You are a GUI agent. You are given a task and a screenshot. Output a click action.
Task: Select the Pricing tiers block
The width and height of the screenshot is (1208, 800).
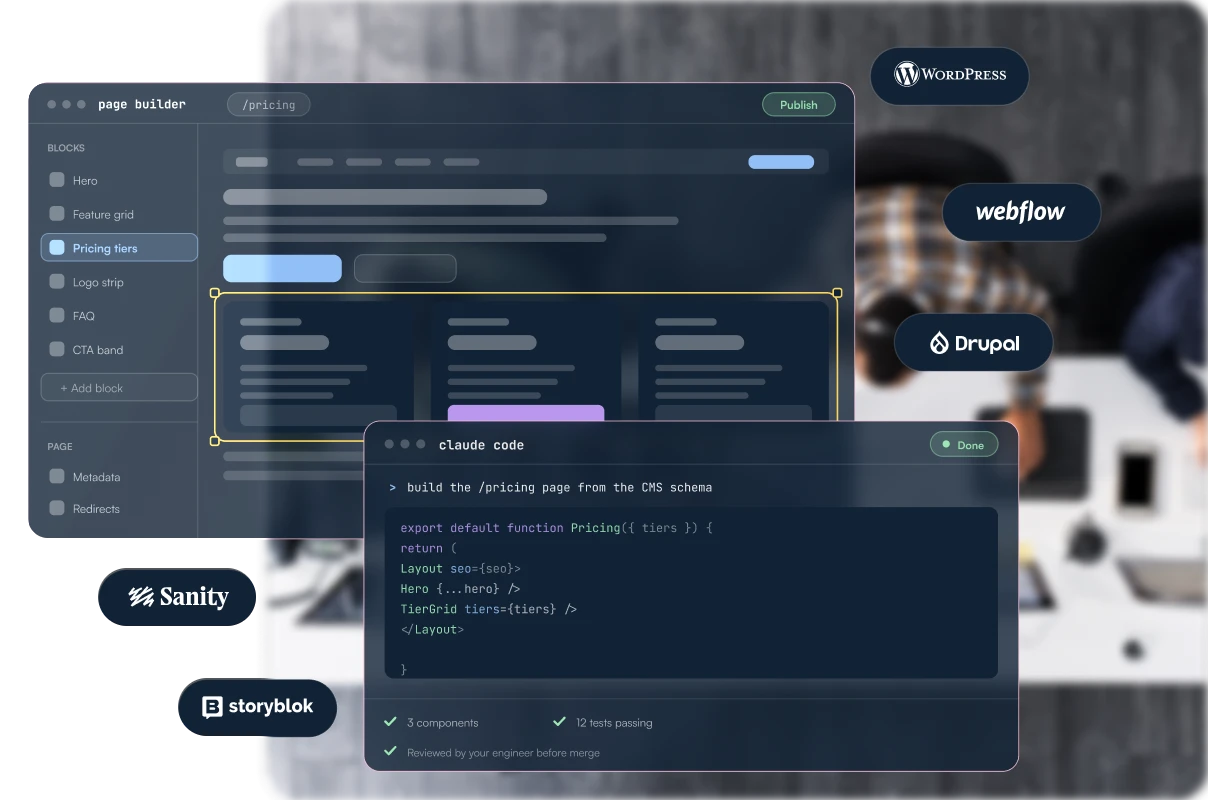[x=119, y=248]
